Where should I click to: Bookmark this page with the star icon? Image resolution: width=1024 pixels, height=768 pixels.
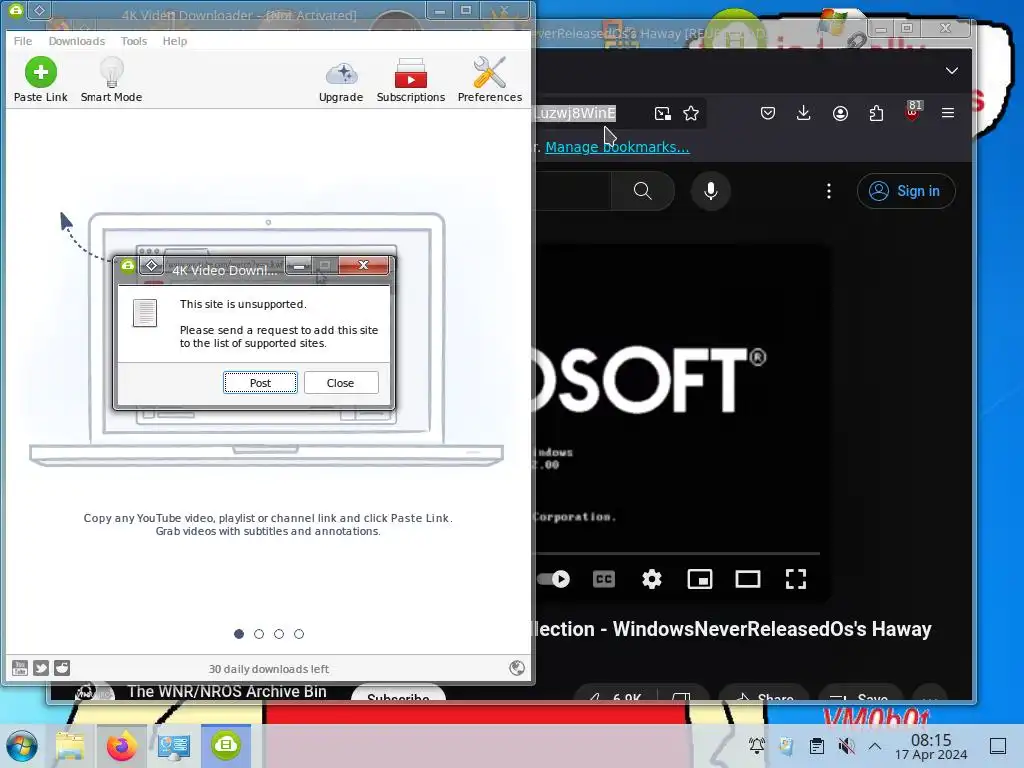coord(691,114)
